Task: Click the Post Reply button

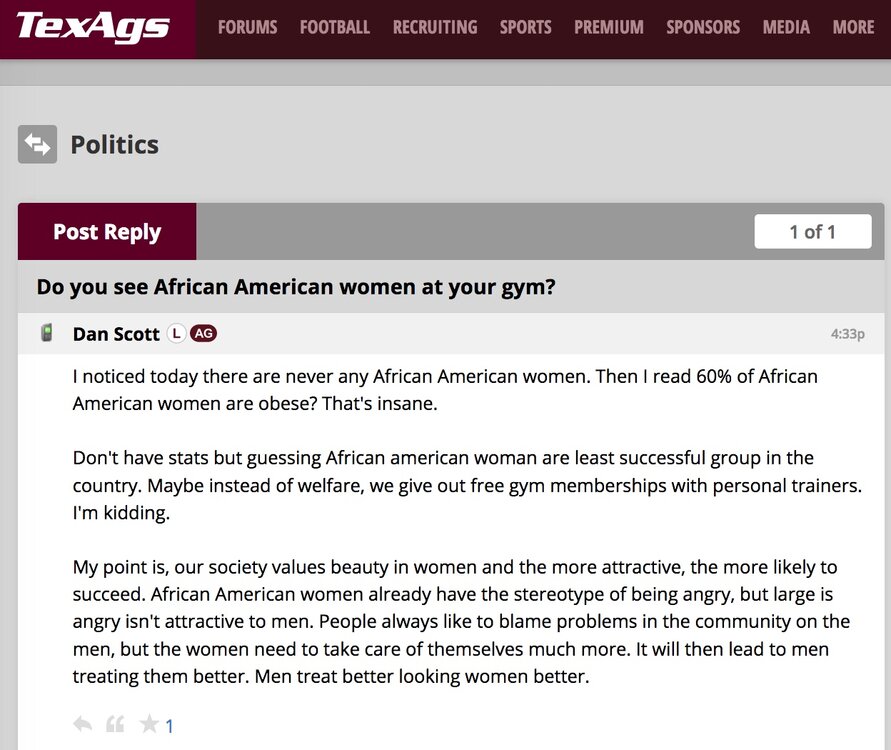Action: point(106,231)
